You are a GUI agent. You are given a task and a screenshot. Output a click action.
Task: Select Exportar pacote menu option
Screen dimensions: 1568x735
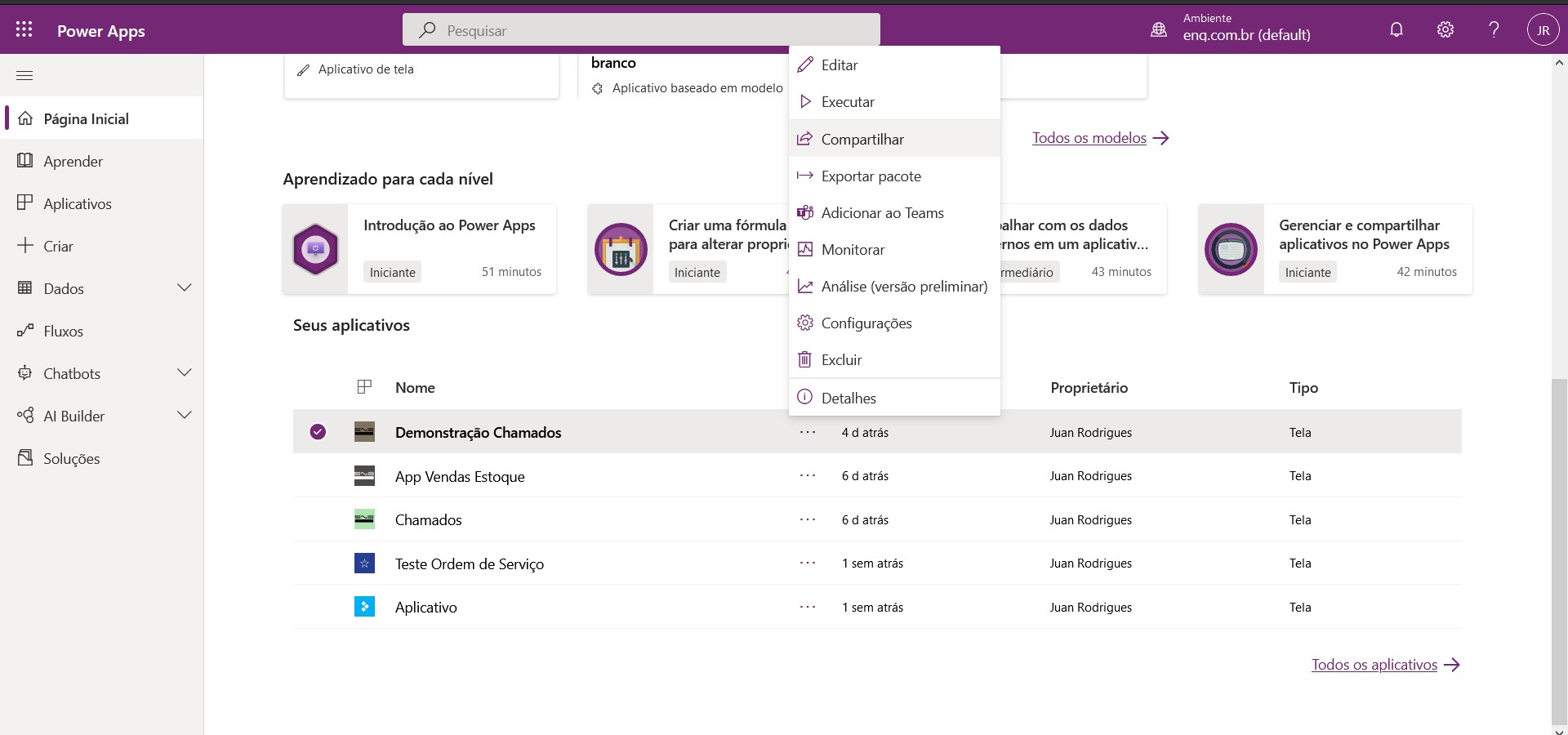[x=894, y=176]
